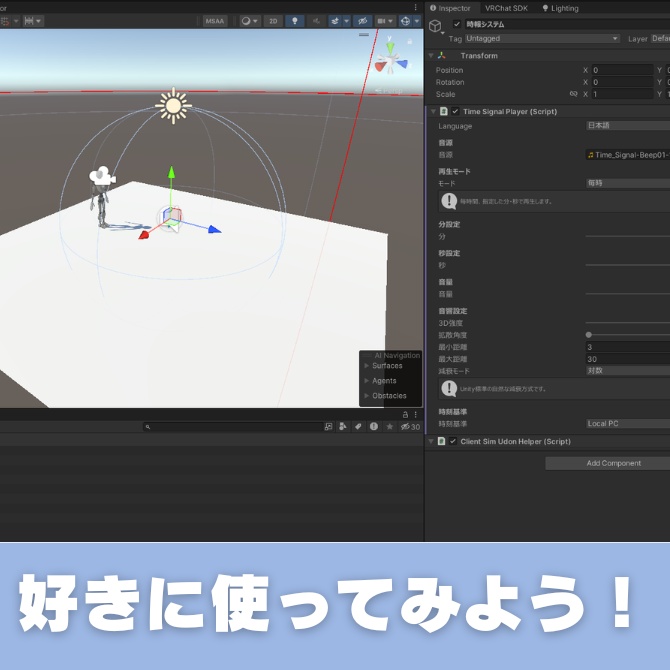Open the gizmos dropdown arrow

(417, 21)
